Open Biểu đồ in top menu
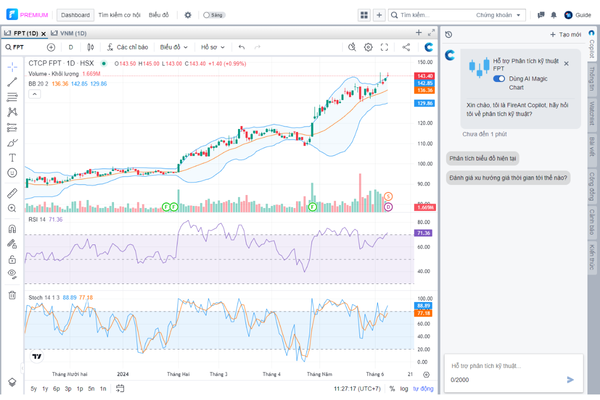Image resolution: width=600 pixels, height=400 pixels. pyautogui.click(x=159, y=15)
